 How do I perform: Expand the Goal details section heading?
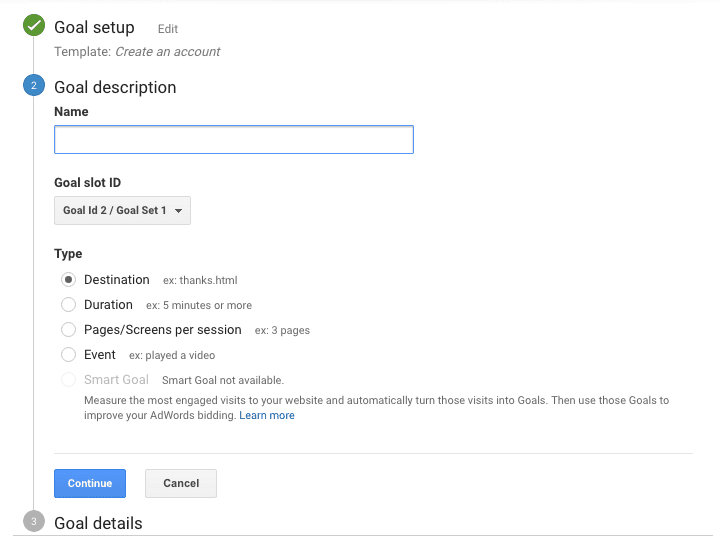[98, 523]
